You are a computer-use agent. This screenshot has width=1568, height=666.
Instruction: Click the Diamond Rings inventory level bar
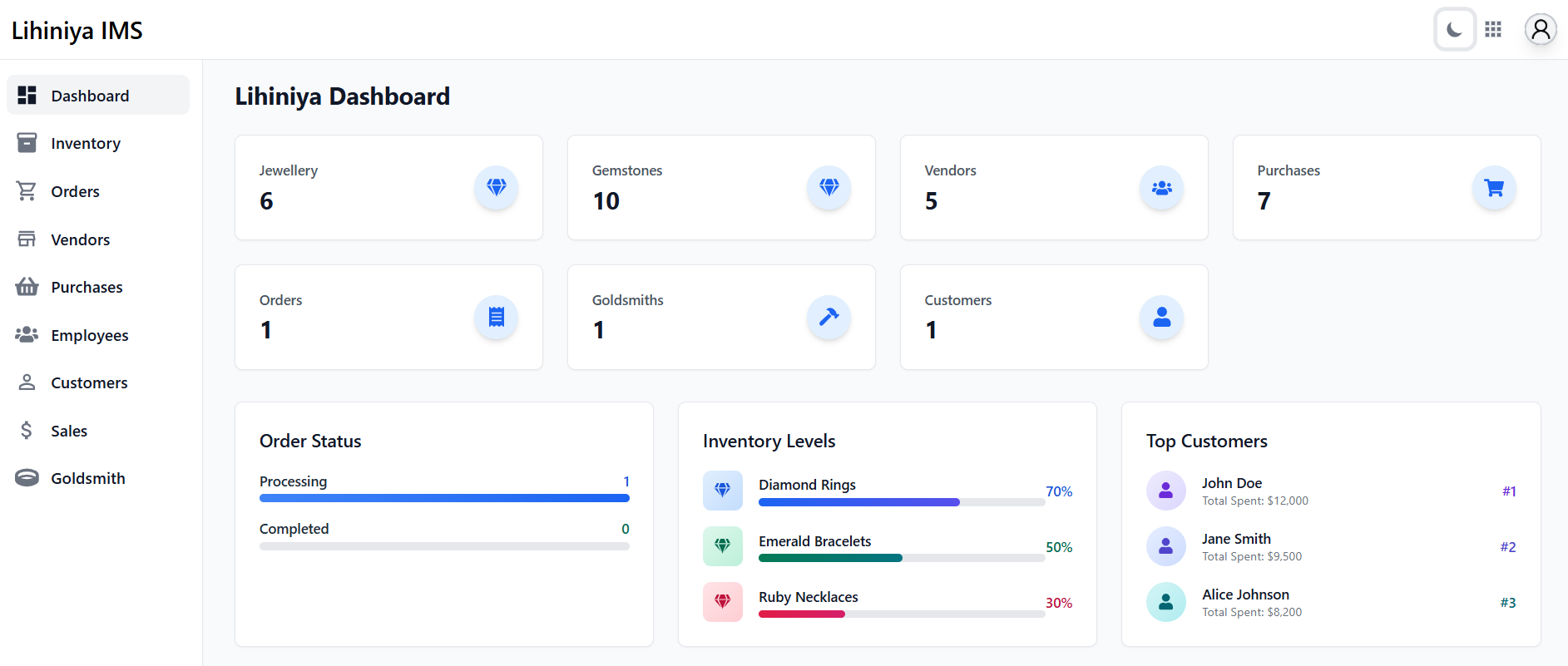point(902,502)
